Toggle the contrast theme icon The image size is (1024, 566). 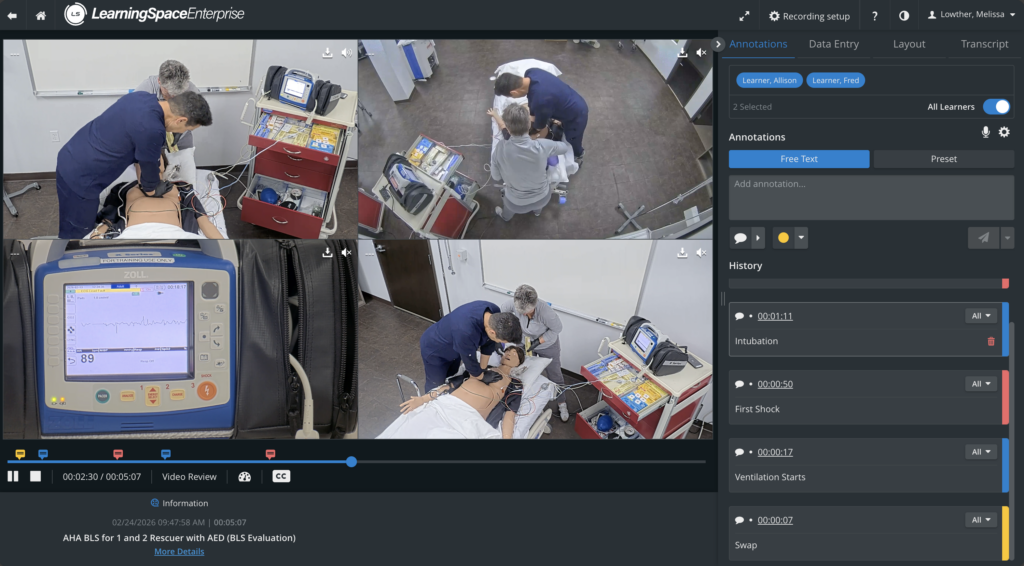904,16
